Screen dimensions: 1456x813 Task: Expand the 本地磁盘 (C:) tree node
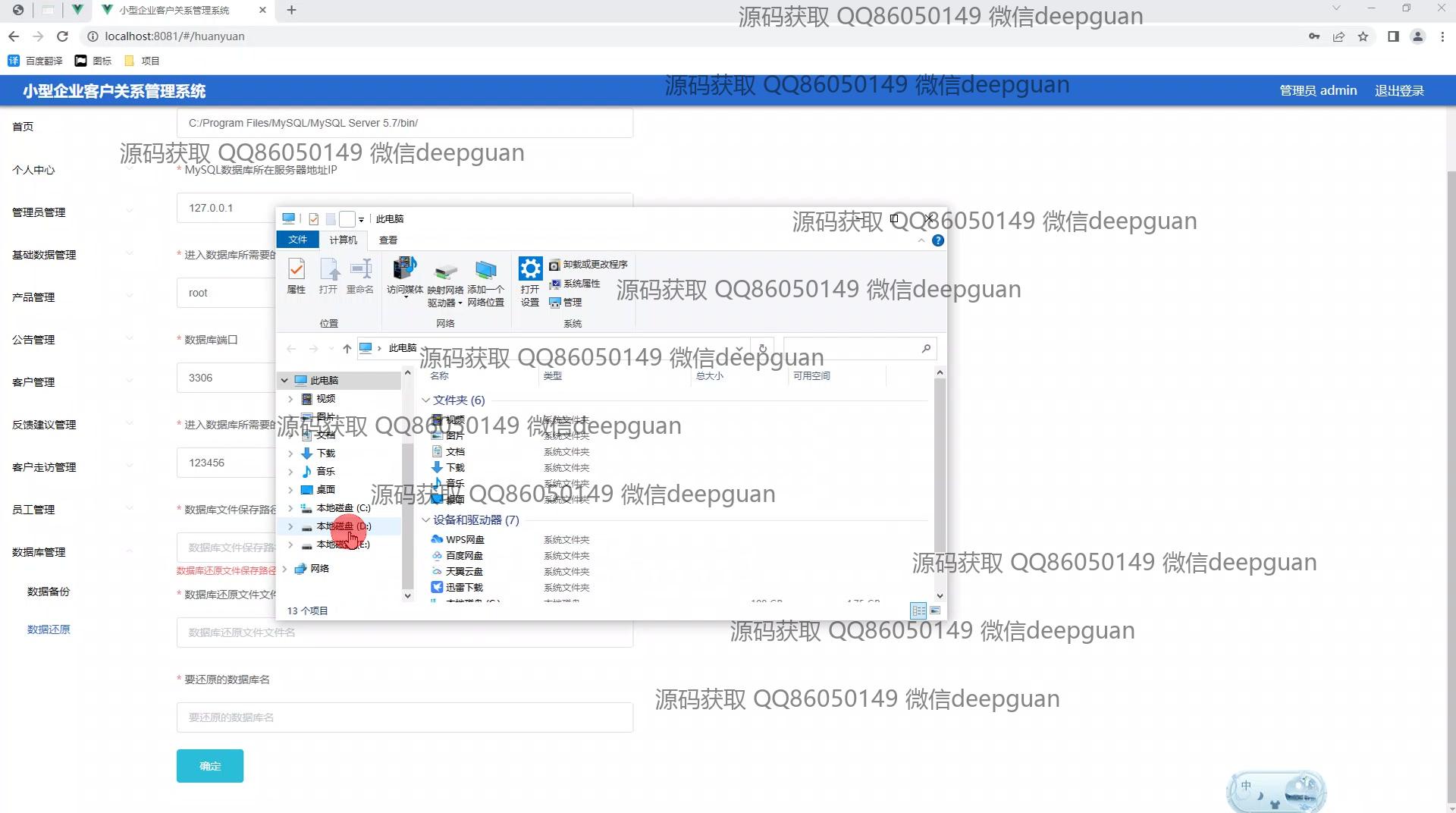[x=290, y=508]
